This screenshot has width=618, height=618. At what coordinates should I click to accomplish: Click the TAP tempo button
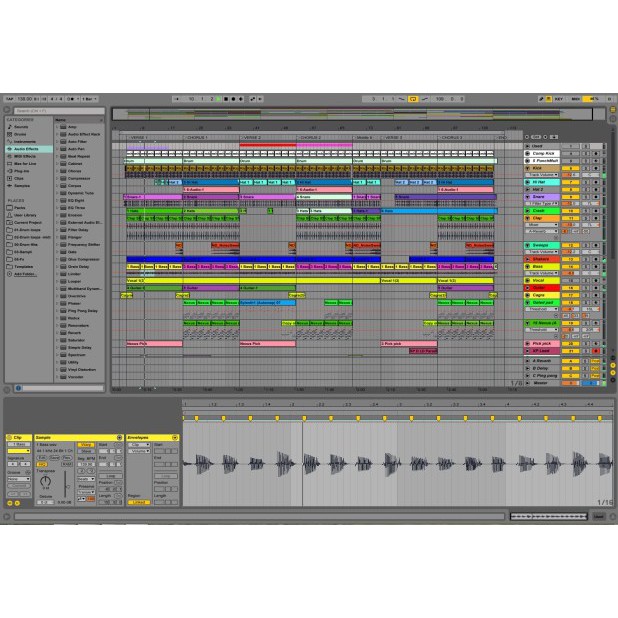pos(8,99)
